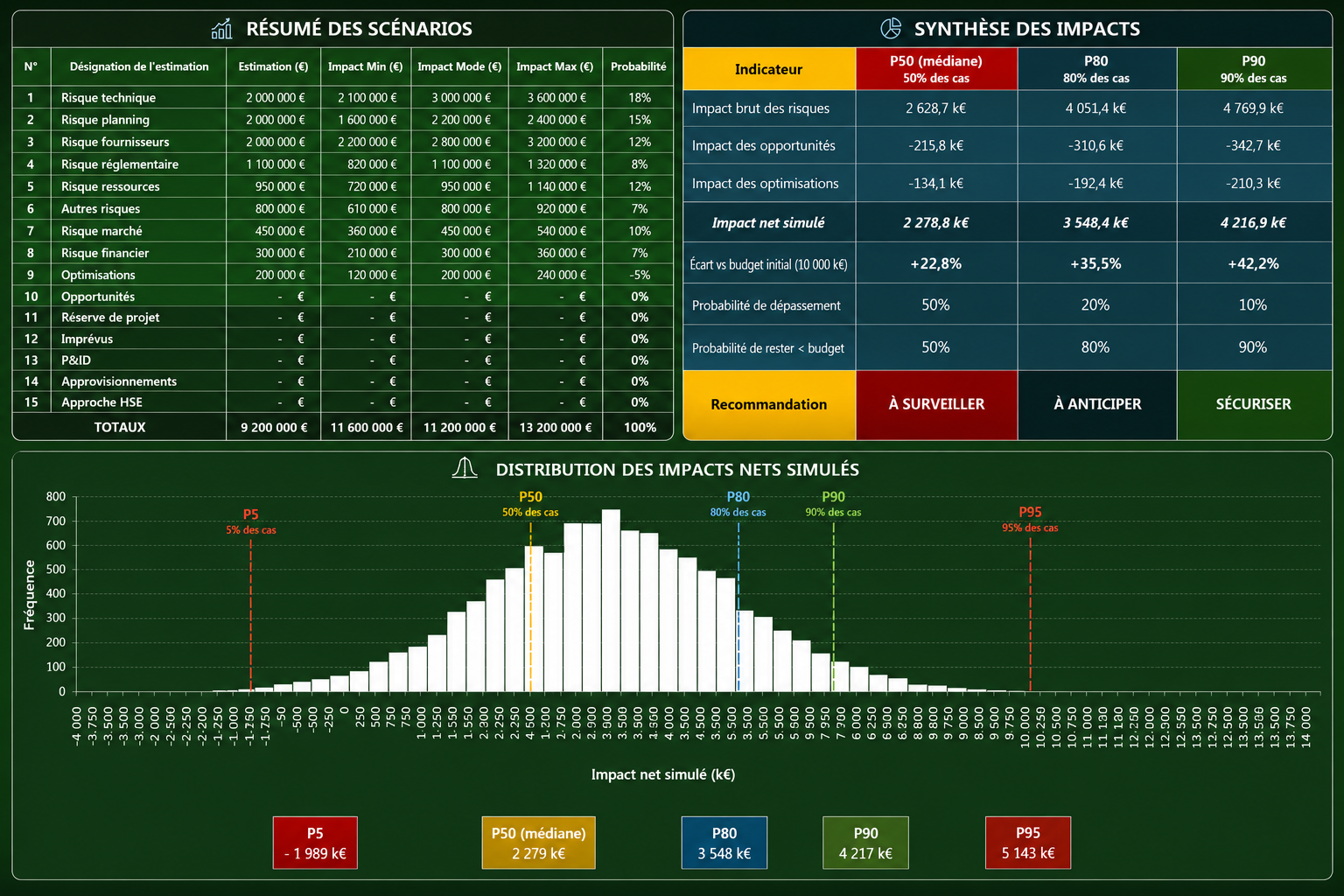Viewport: 1344px width, 896px height.
Task: Click the bell curve icon beside Distribution title
Action: coord(465,469)
